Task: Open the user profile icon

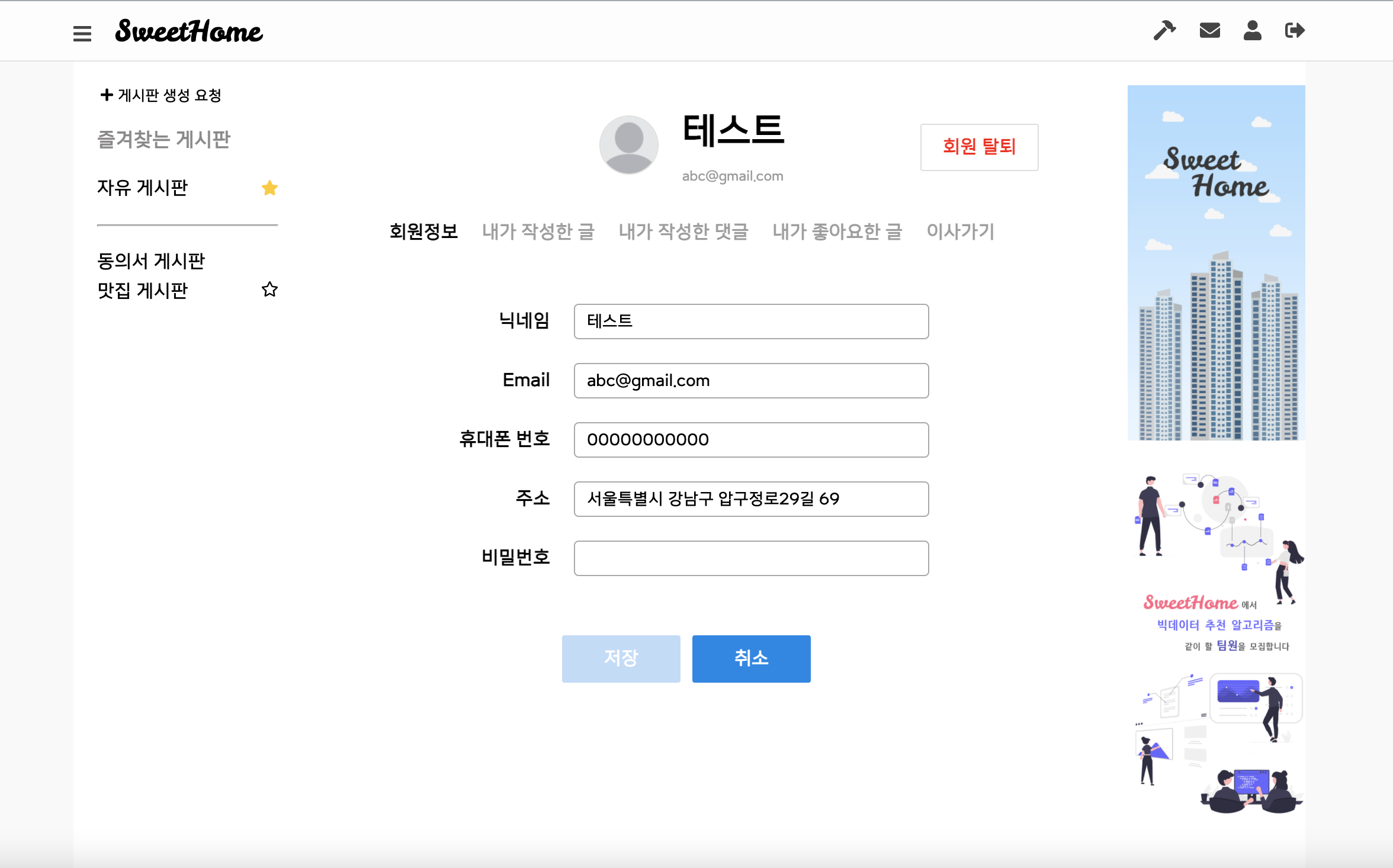Action: point(1252,30)
